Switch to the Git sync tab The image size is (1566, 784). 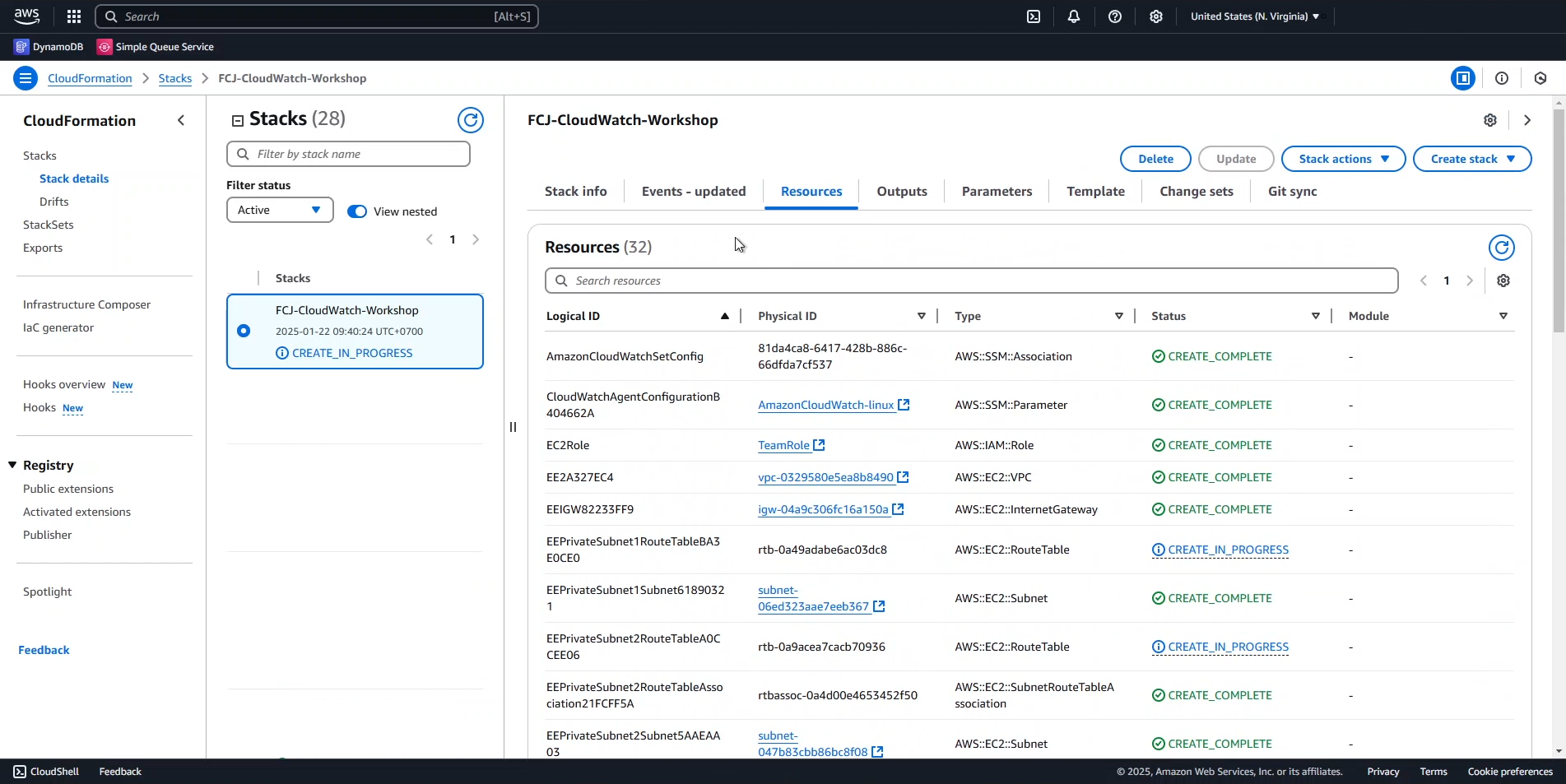pyautogui.click(x=1292, y=192)
